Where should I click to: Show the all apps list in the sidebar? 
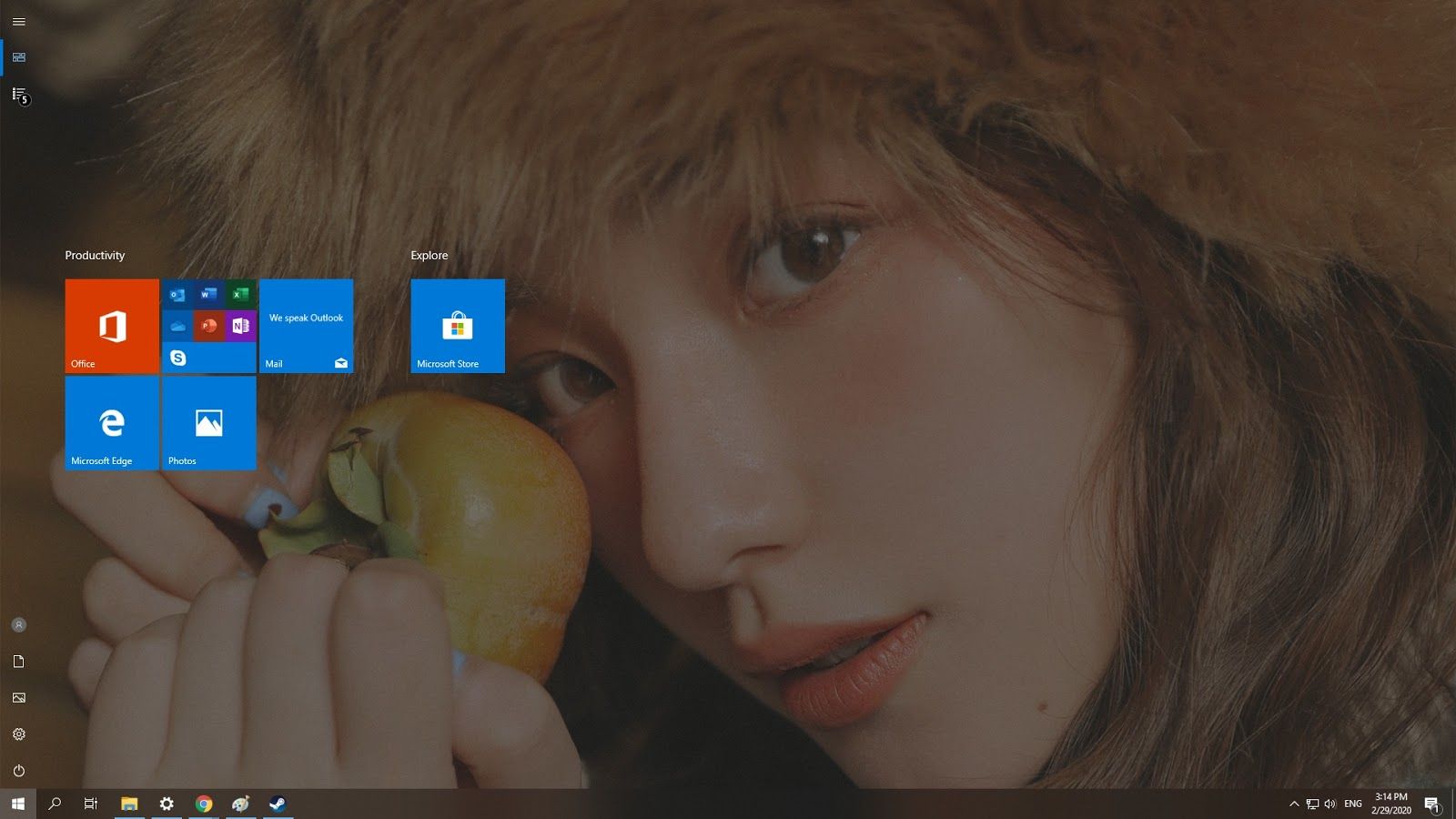19,92
